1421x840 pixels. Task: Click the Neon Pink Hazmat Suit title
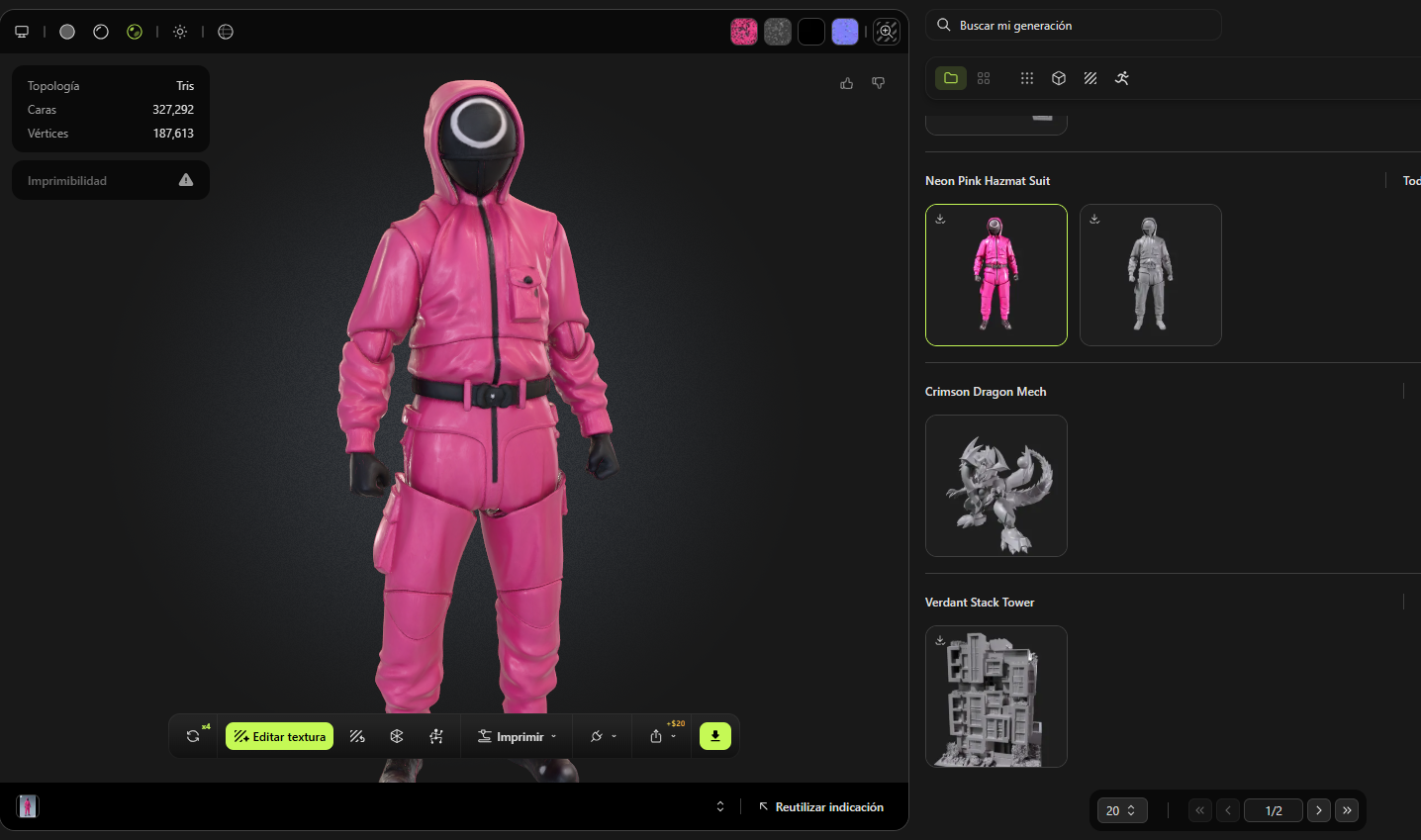coord(988,181)
